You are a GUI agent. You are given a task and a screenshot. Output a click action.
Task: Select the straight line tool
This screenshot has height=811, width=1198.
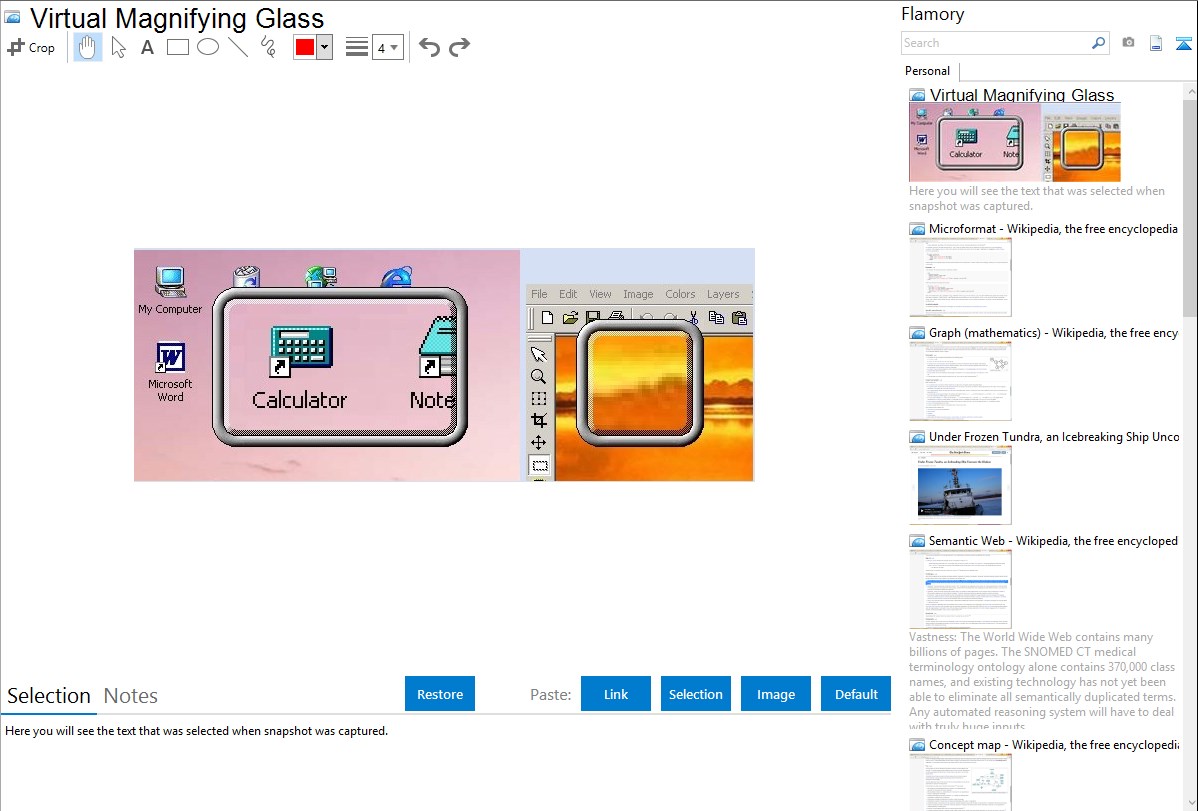237,47
